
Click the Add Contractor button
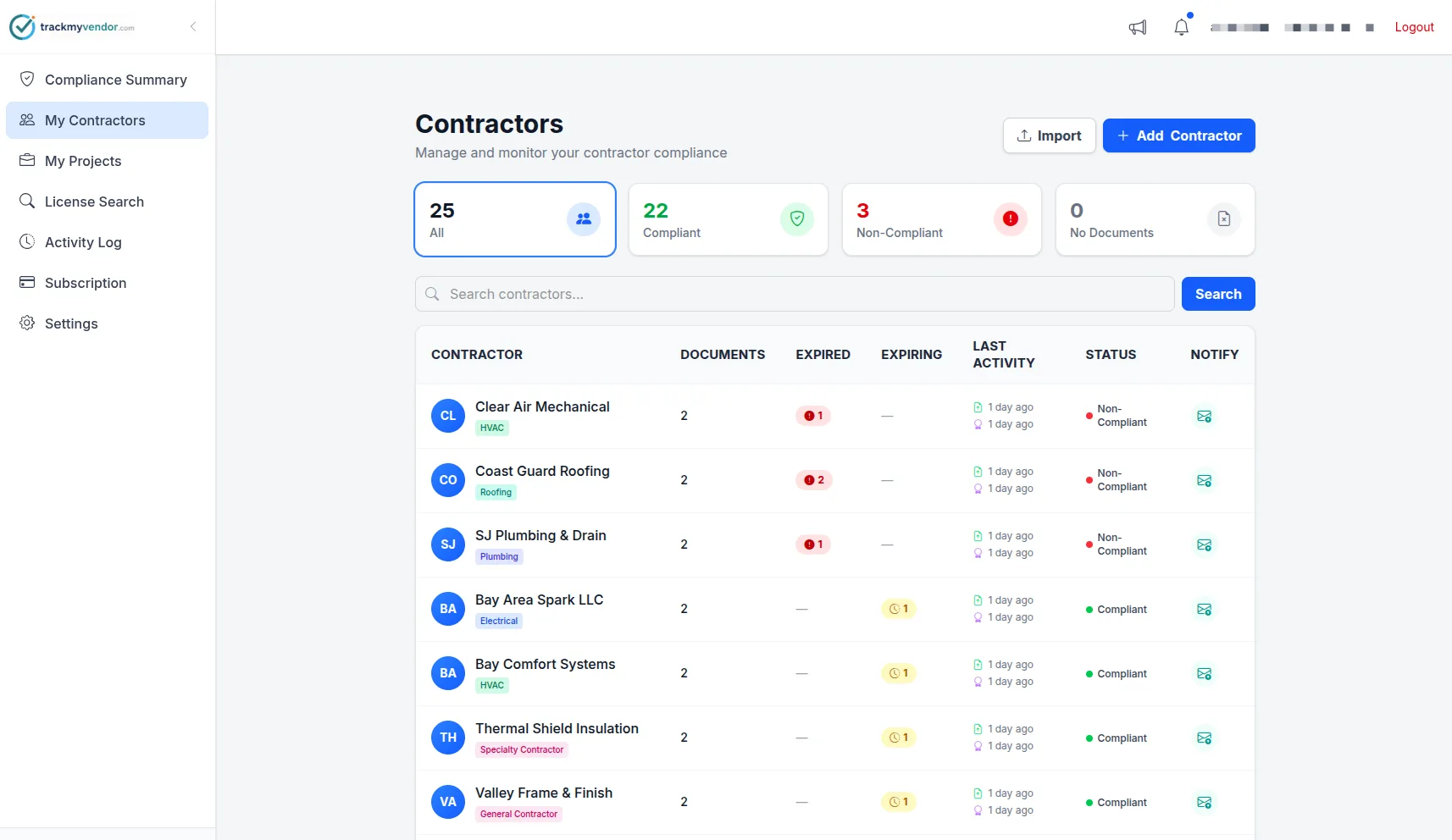pos(1178,135)
